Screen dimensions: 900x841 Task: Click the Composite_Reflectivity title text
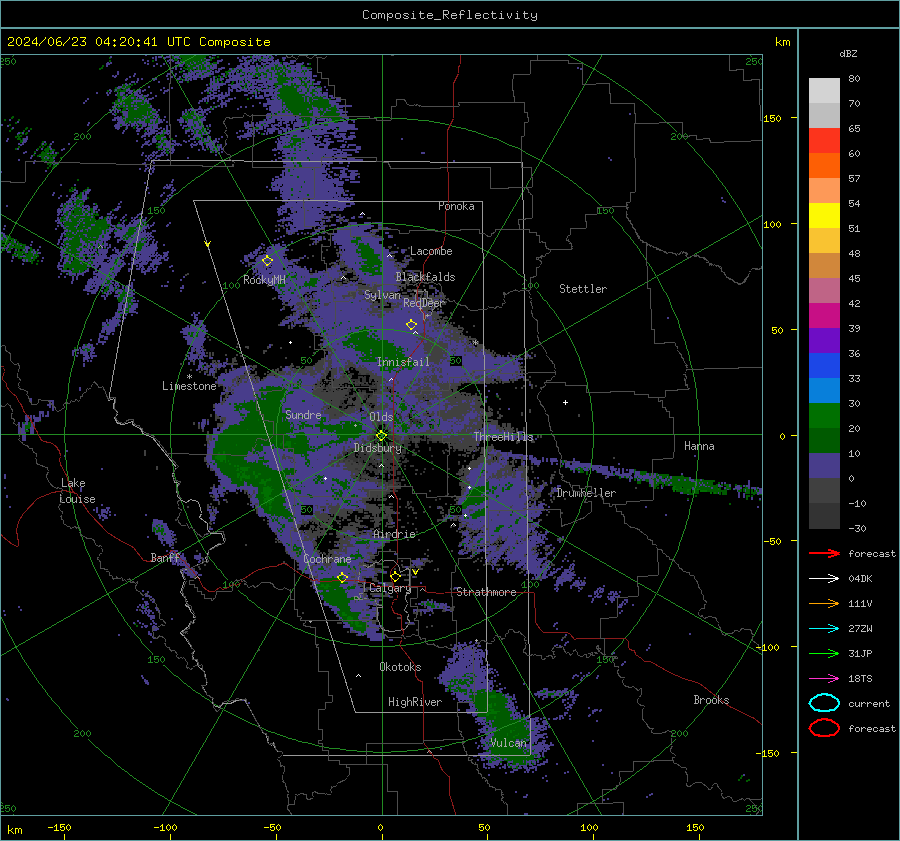pyautogui.click(x=450, y=15)
